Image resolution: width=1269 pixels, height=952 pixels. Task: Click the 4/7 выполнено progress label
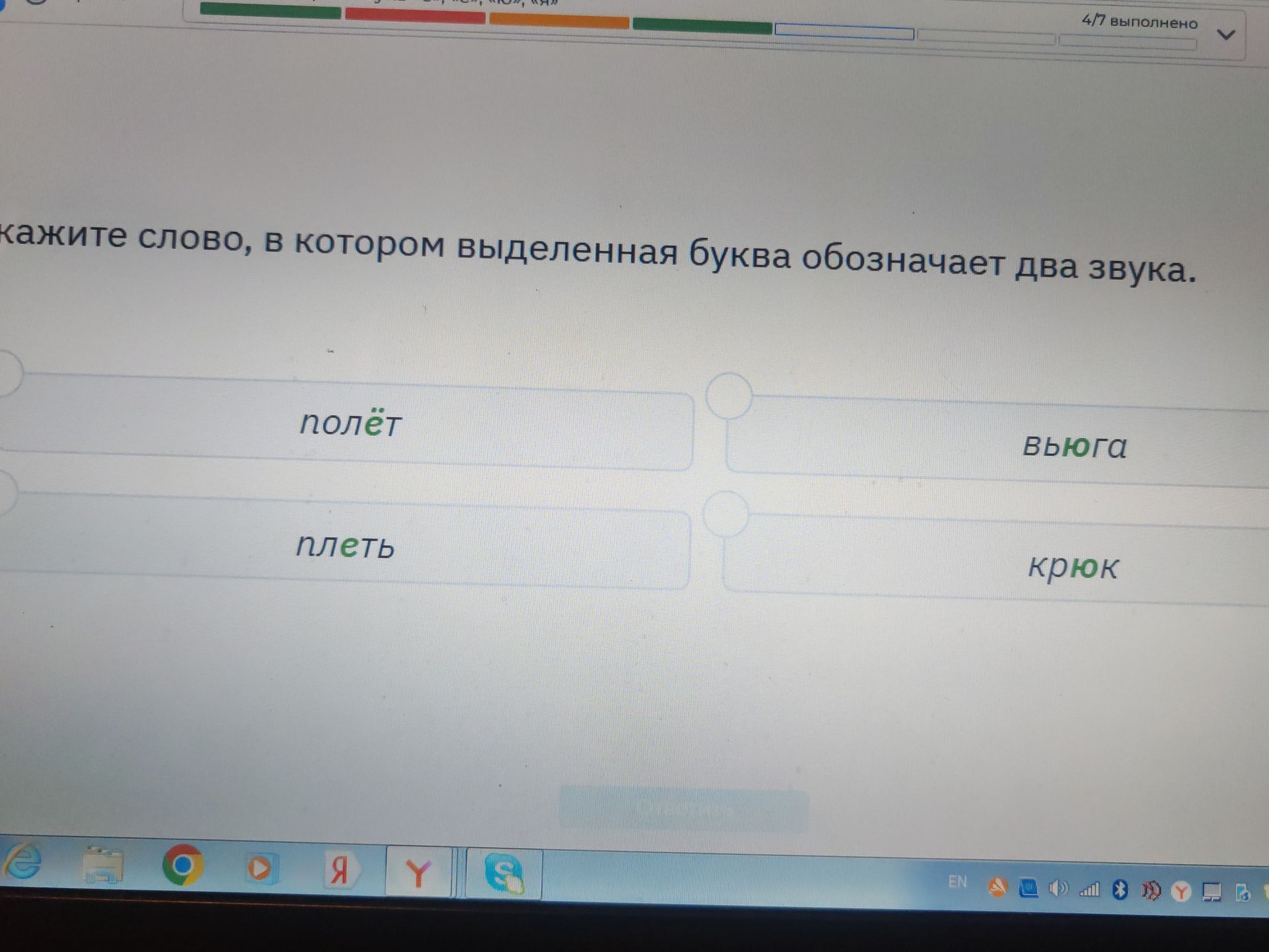click(1139, 22)
